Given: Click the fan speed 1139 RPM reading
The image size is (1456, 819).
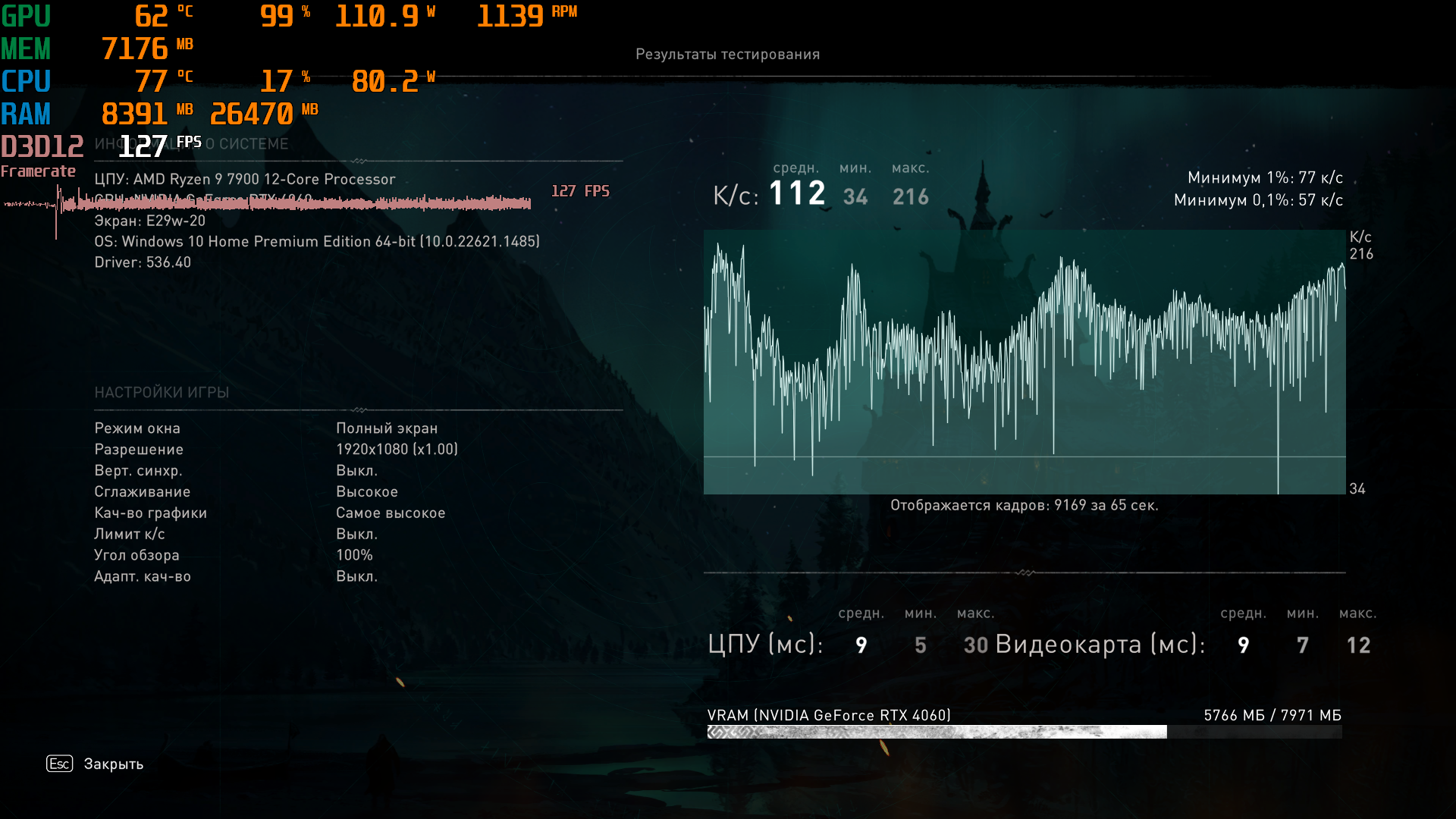Looking at the screenshot, I should click(x=527, y=16).
